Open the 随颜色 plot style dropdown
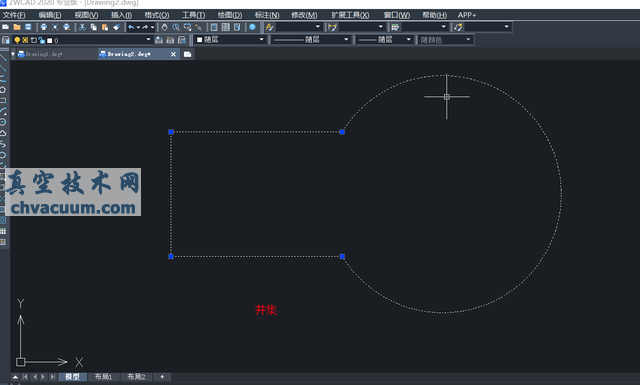Viewport: 640px width, 385px height. 468,40
